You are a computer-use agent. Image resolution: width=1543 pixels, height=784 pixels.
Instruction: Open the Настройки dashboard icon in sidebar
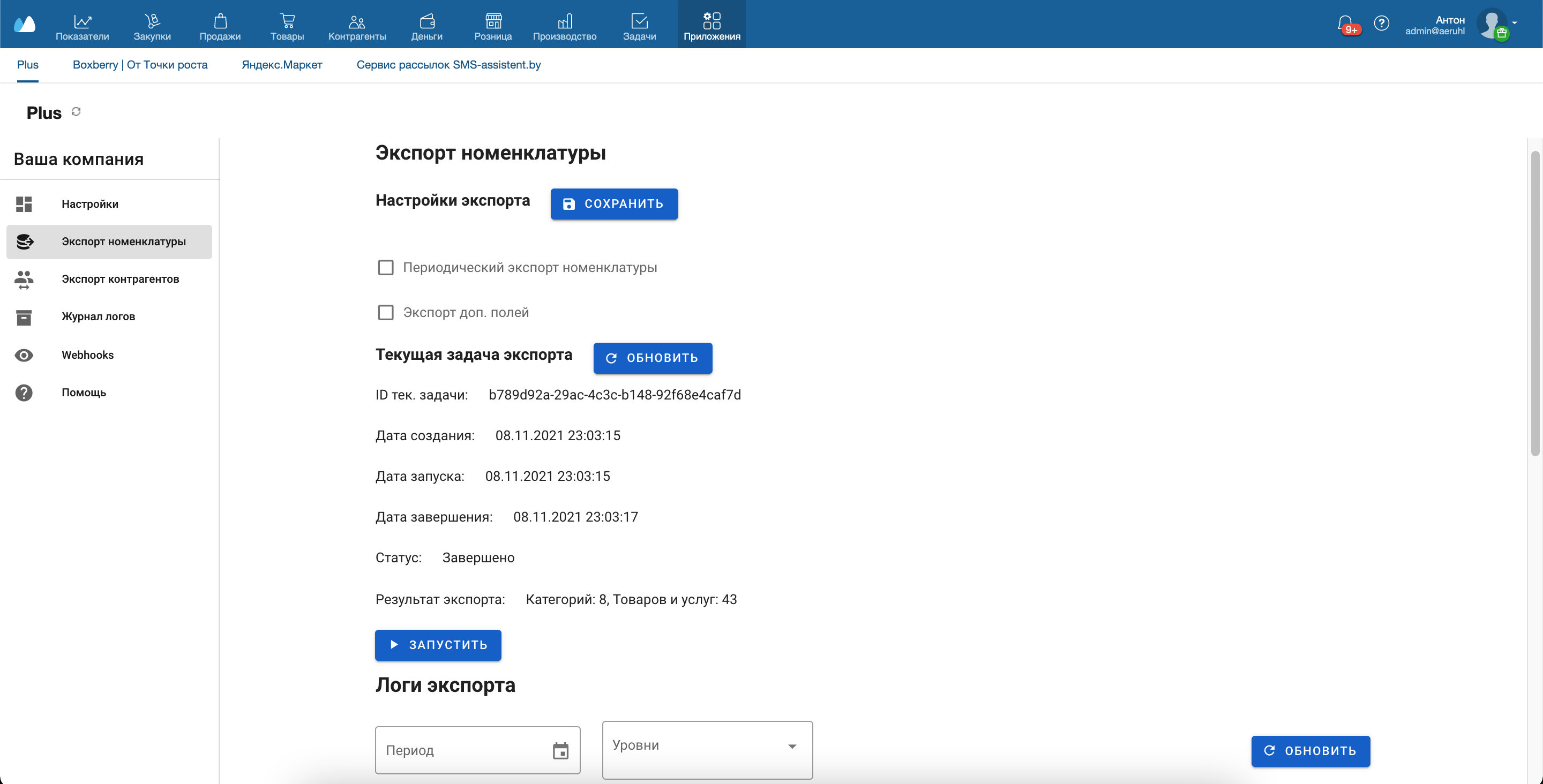tap(24, 204)
